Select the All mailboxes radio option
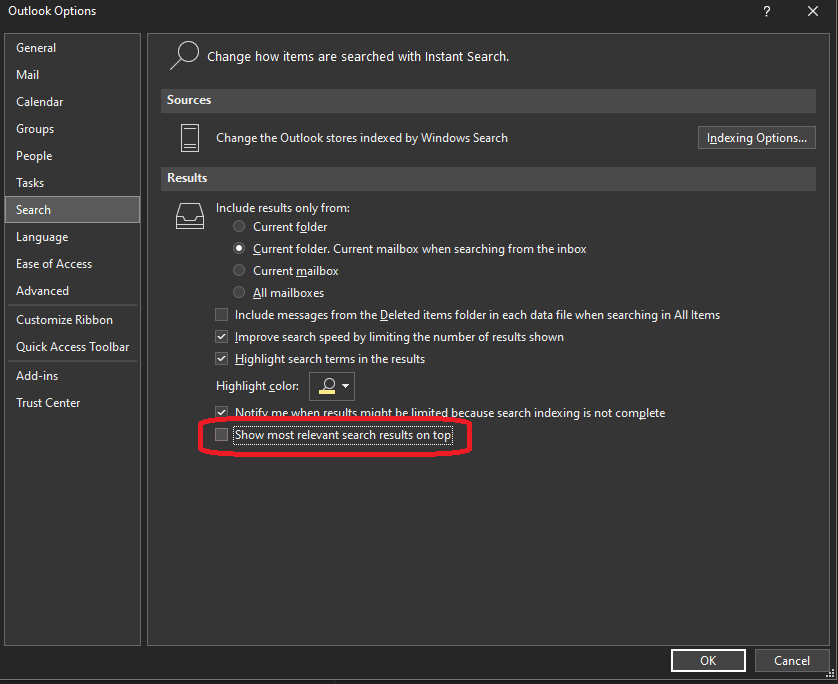Image resolution: width=838 pixels, height=684 pixels. pos(239,292)
